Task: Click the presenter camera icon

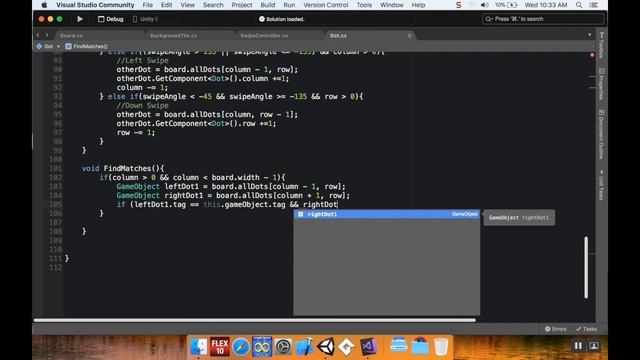Action: tap(593, 346)
